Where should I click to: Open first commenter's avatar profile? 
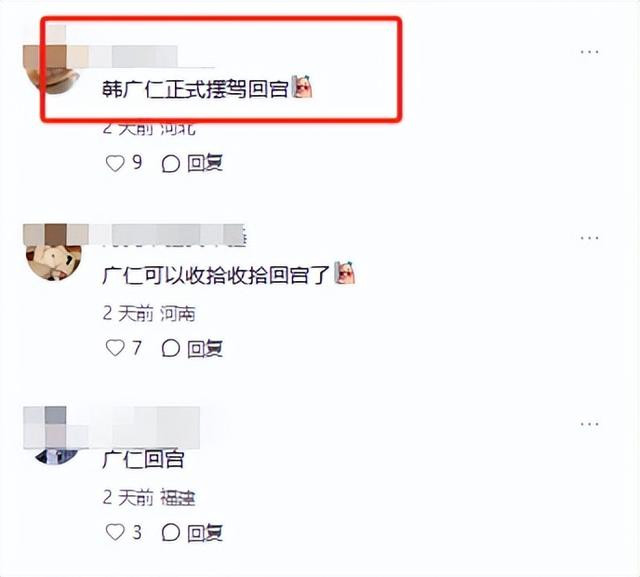(x=53, y=69)
